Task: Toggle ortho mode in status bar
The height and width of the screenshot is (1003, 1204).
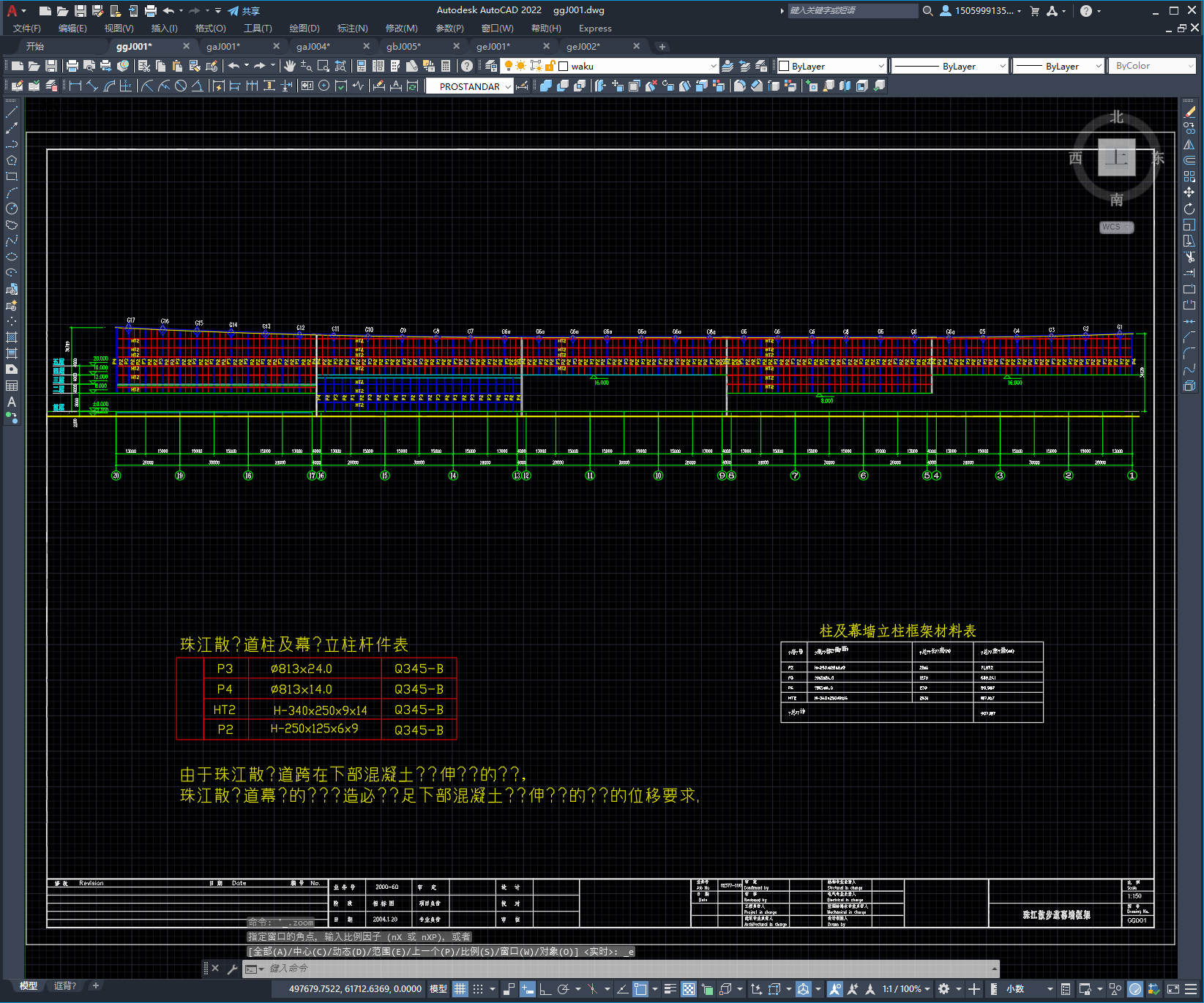Action: [x=545, y=989]
